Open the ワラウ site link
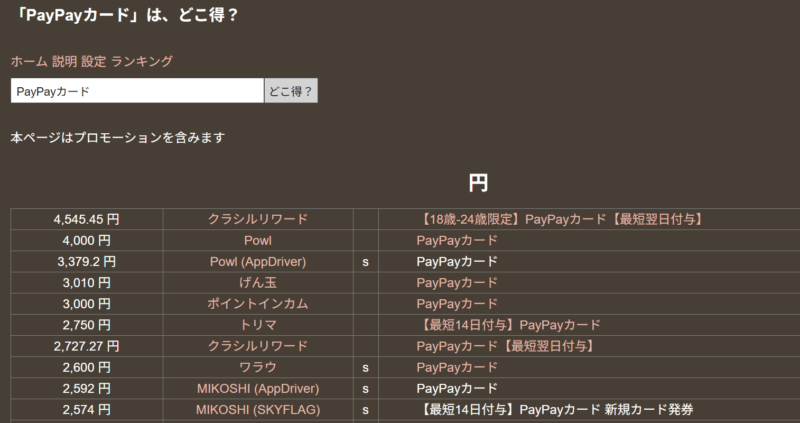 (257, 367)
